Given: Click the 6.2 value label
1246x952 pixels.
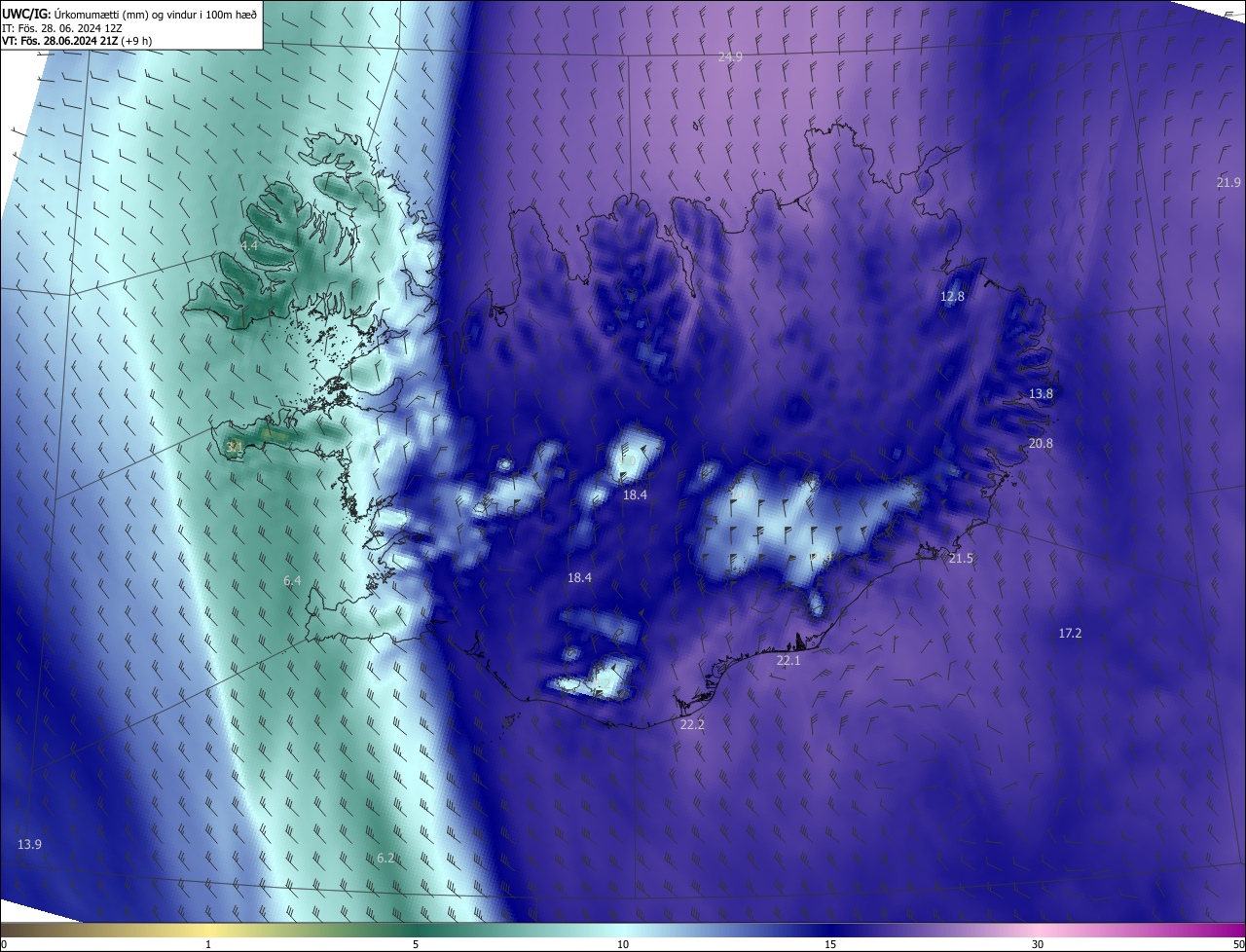Looking at the screenshot, I should (385, 859).
